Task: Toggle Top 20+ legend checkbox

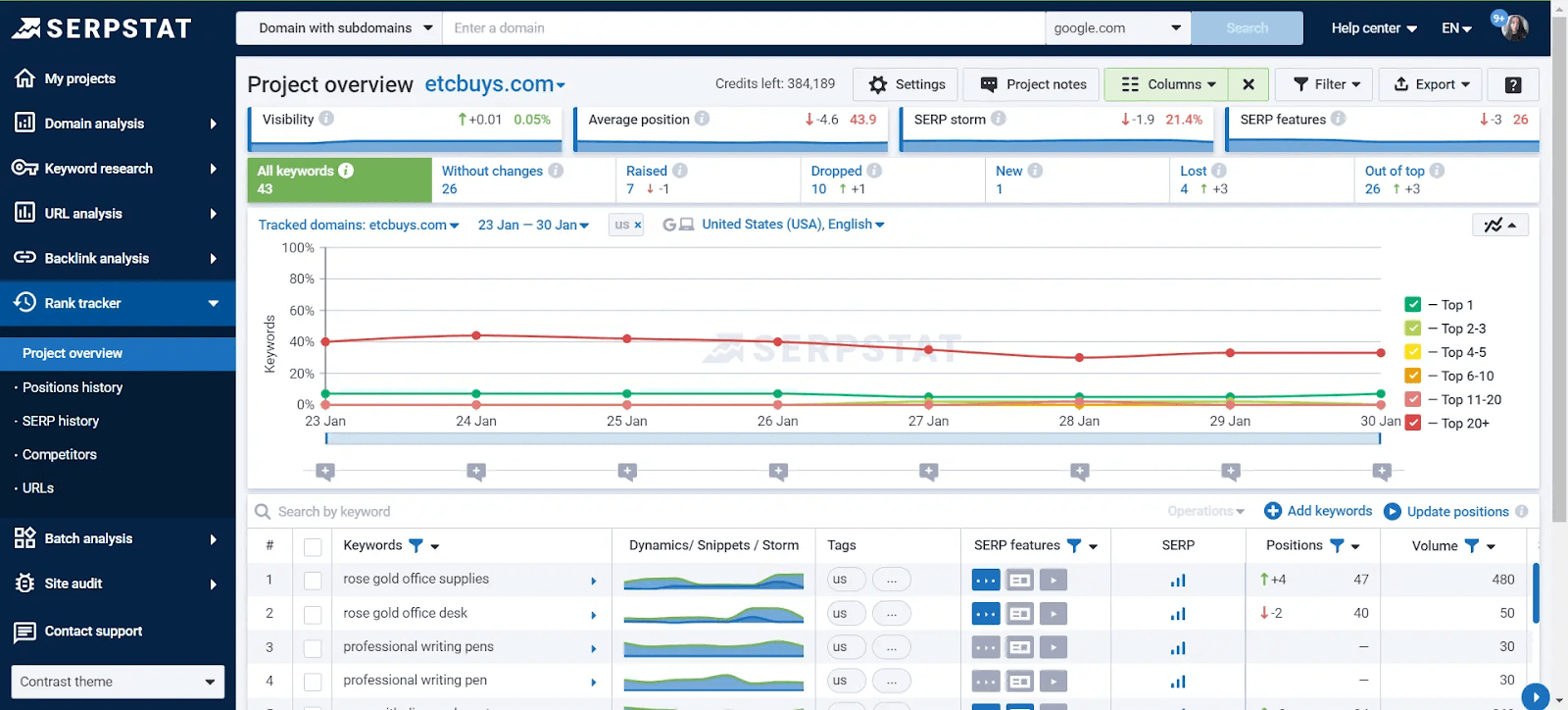Action: coord(1413,423)
